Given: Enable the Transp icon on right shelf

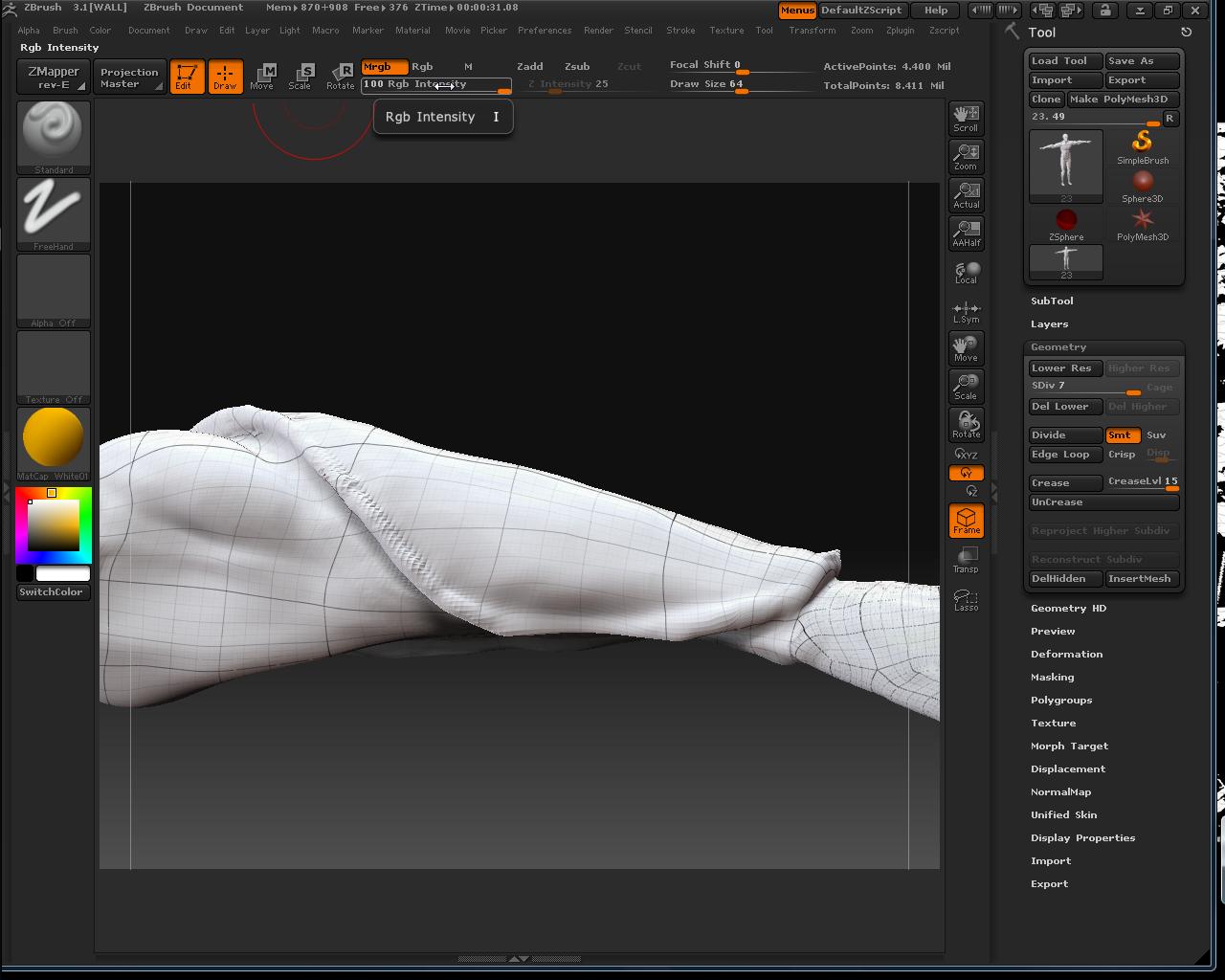Looking at the screenshot, I should (x=966, y=560).
